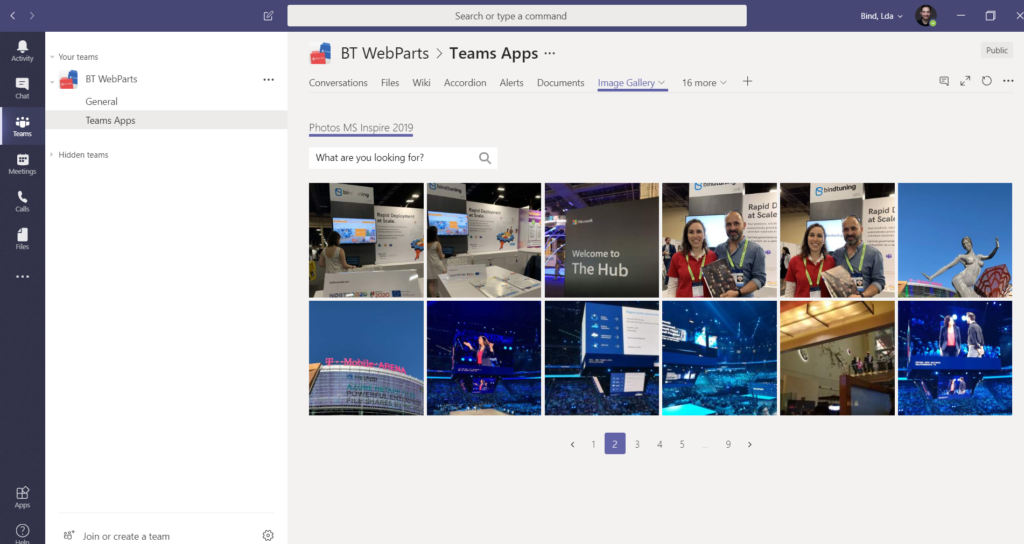Open Chat in left rail

coord(22,88)
